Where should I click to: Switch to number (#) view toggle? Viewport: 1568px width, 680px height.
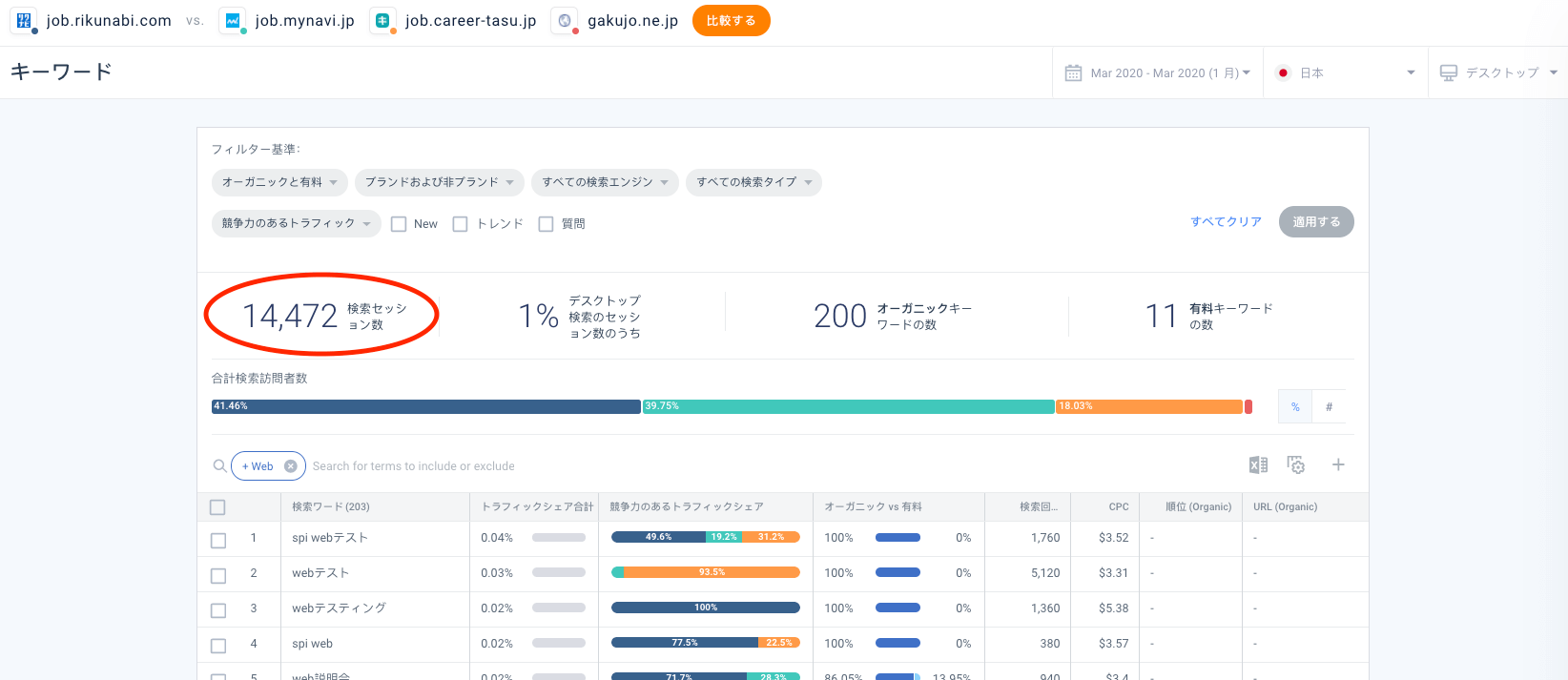1329,407
